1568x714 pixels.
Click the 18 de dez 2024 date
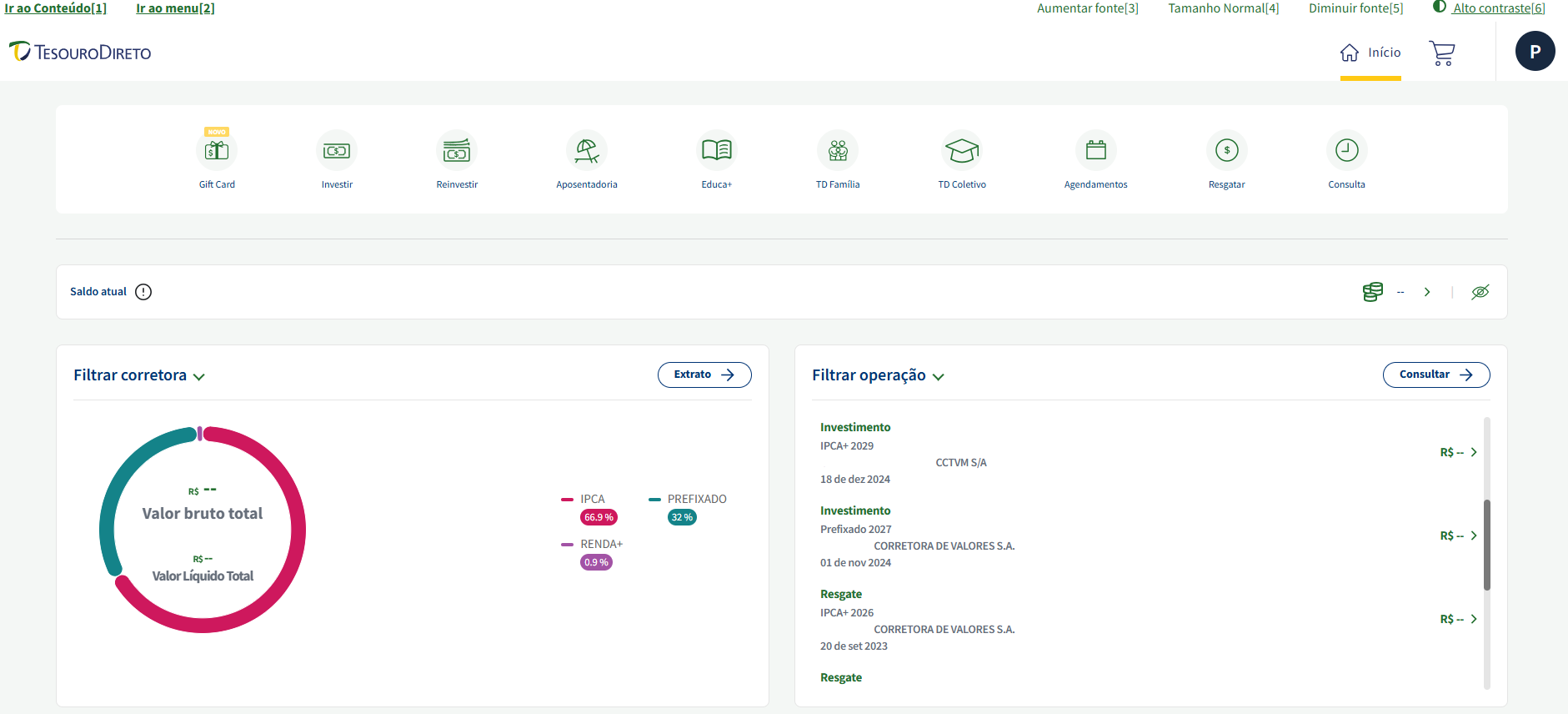pyautogui.click(x=855, y=480)
